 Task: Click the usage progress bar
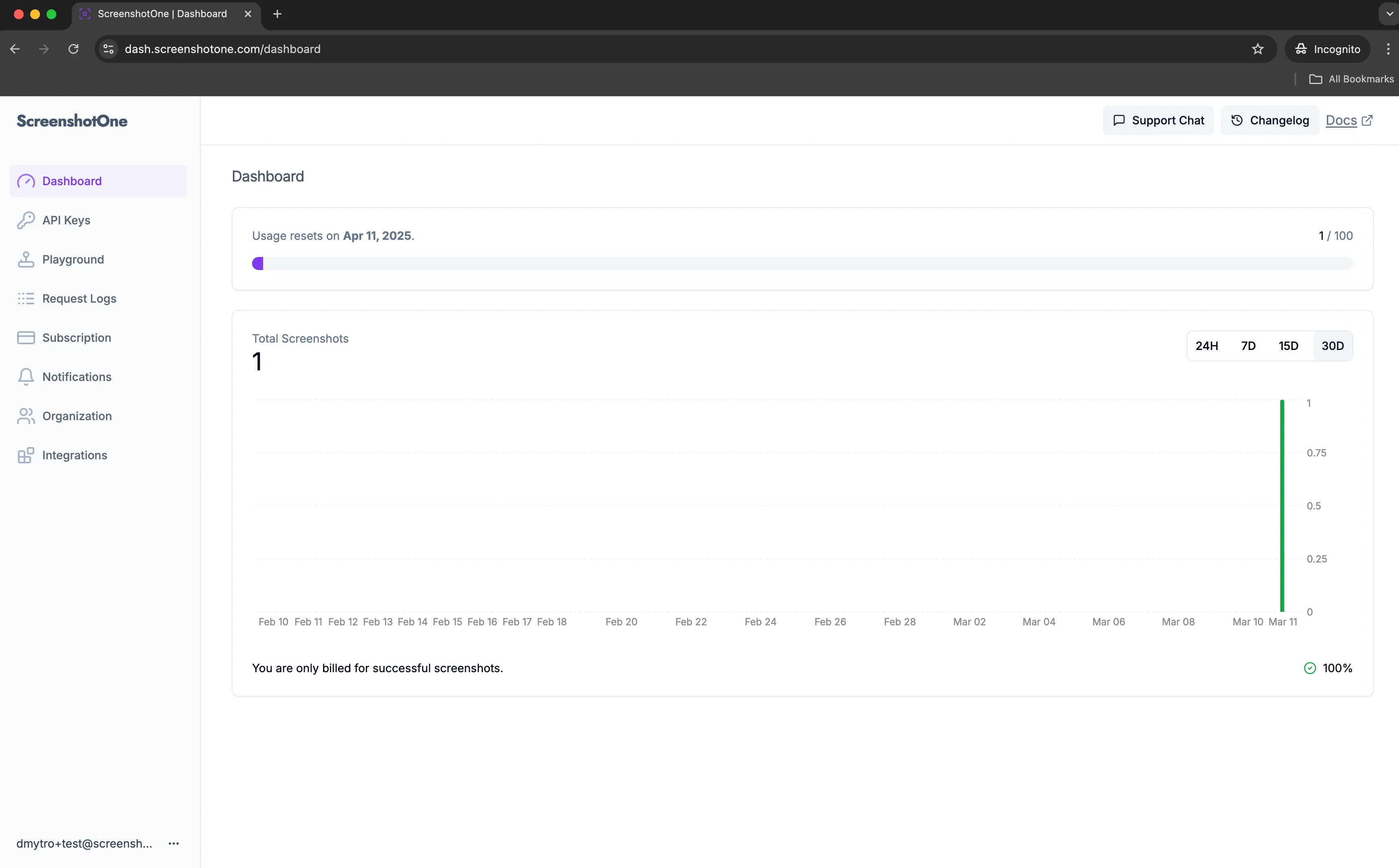[801, 263]
